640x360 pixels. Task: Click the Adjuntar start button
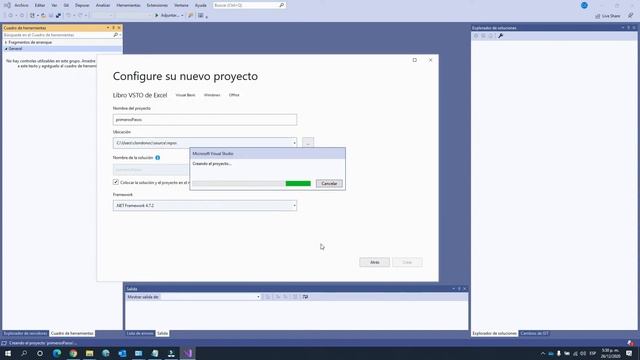[x=167, y=16]
